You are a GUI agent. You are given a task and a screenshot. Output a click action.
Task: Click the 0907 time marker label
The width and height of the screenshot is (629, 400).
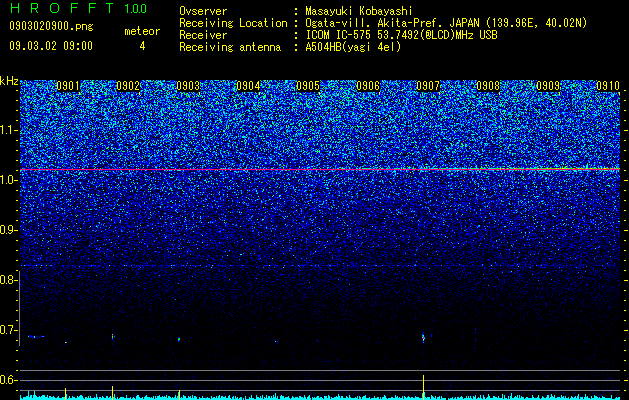tap(428, 86)
